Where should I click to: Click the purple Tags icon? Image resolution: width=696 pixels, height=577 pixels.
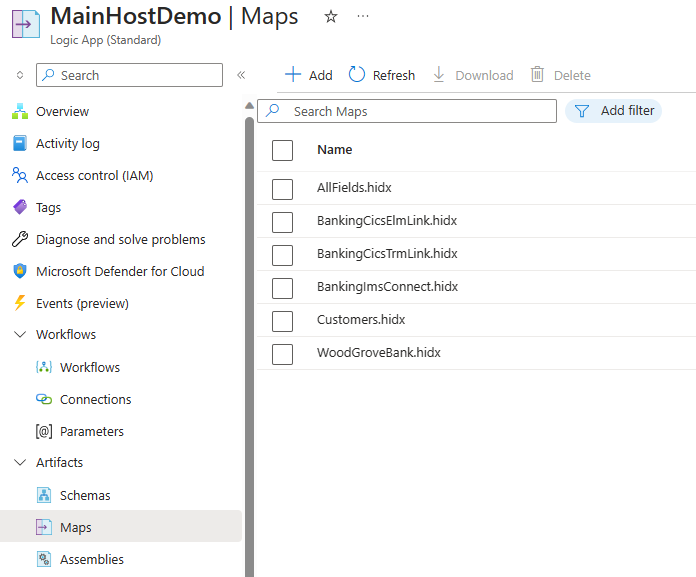coord(20,207)
